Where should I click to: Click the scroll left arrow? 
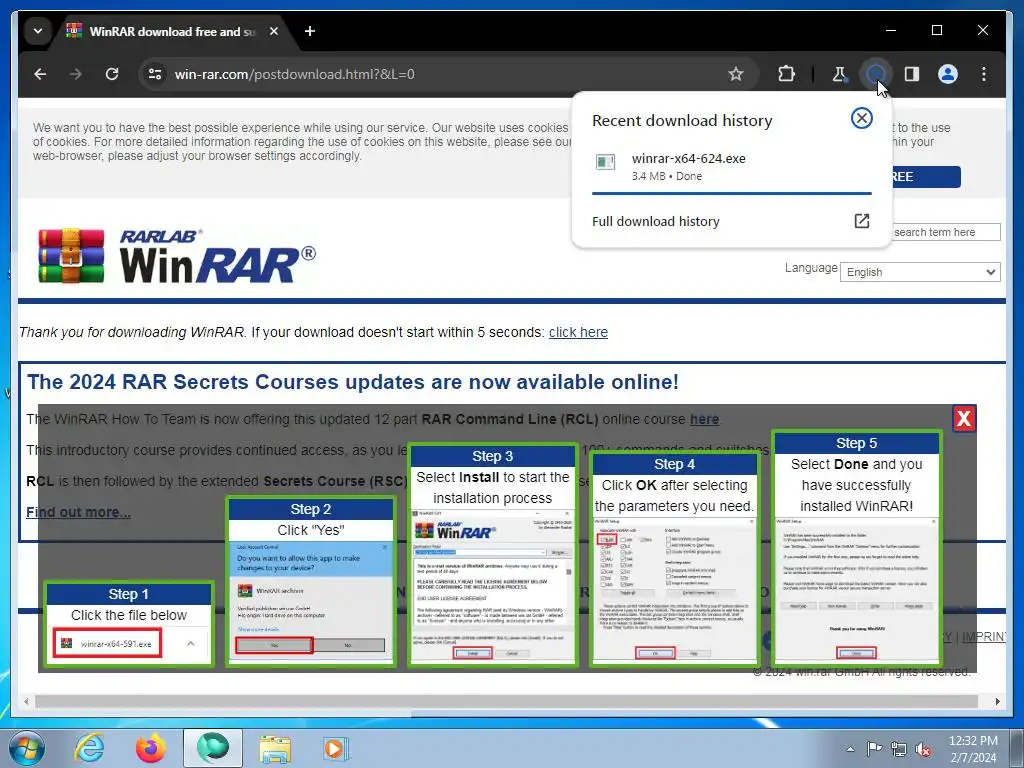point(26,701)
